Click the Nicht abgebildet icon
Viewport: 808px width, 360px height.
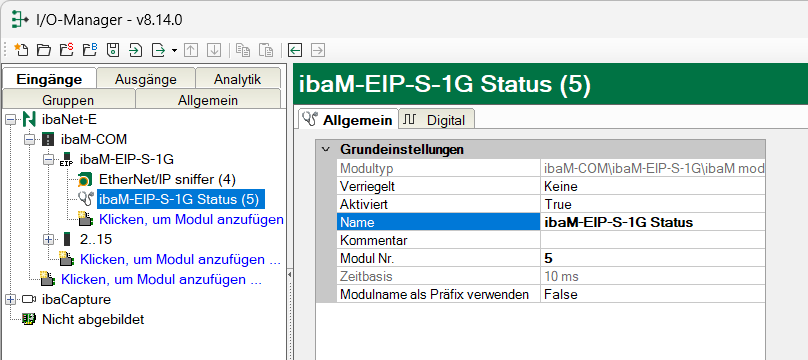click(x=29, y=319)
